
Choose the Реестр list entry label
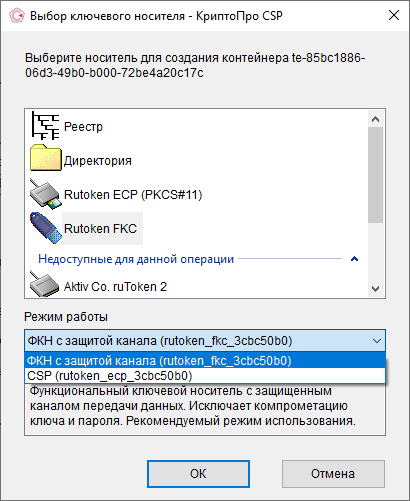pos(83,127)
